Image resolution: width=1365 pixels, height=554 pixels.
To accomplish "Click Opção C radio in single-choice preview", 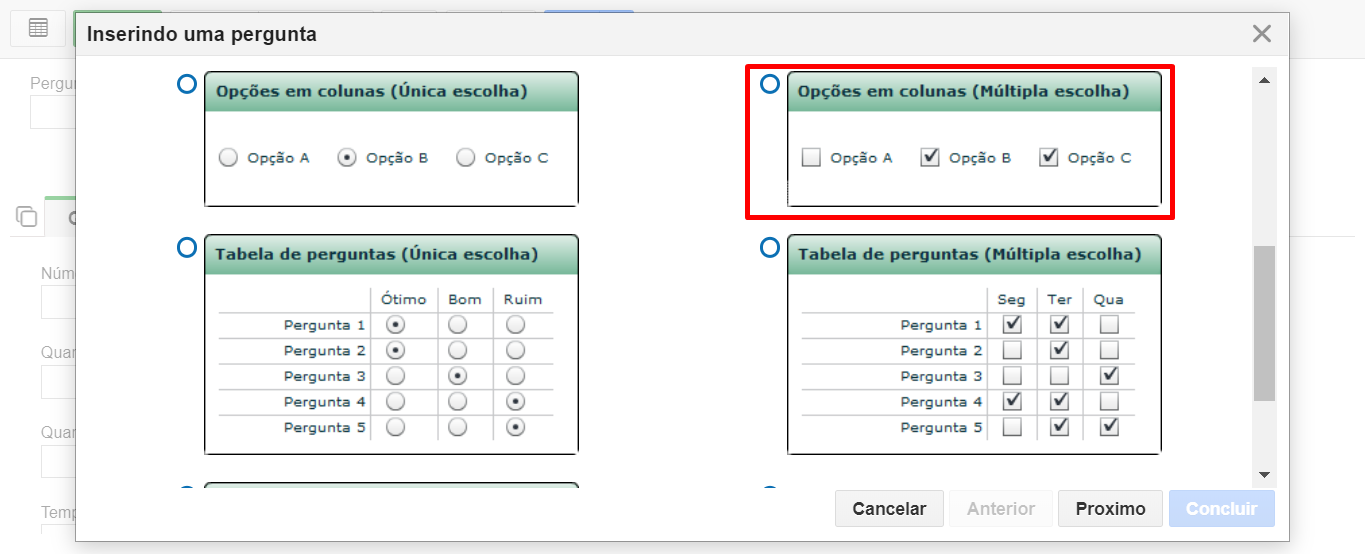I will pos(465,157).
